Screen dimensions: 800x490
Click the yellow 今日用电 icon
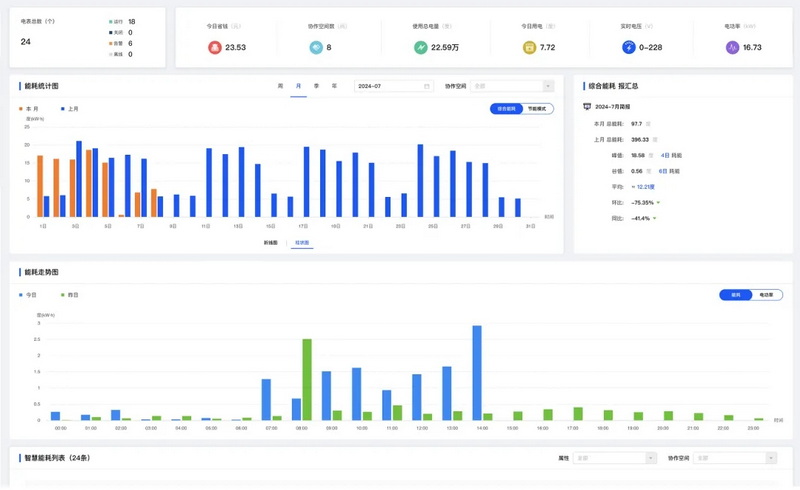click(530, 47)
